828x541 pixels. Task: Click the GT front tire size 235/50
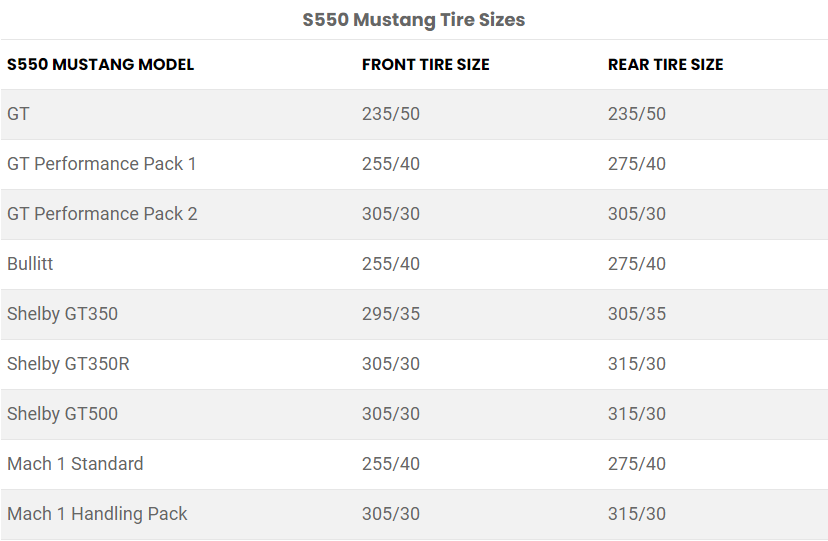coord(391,114)
